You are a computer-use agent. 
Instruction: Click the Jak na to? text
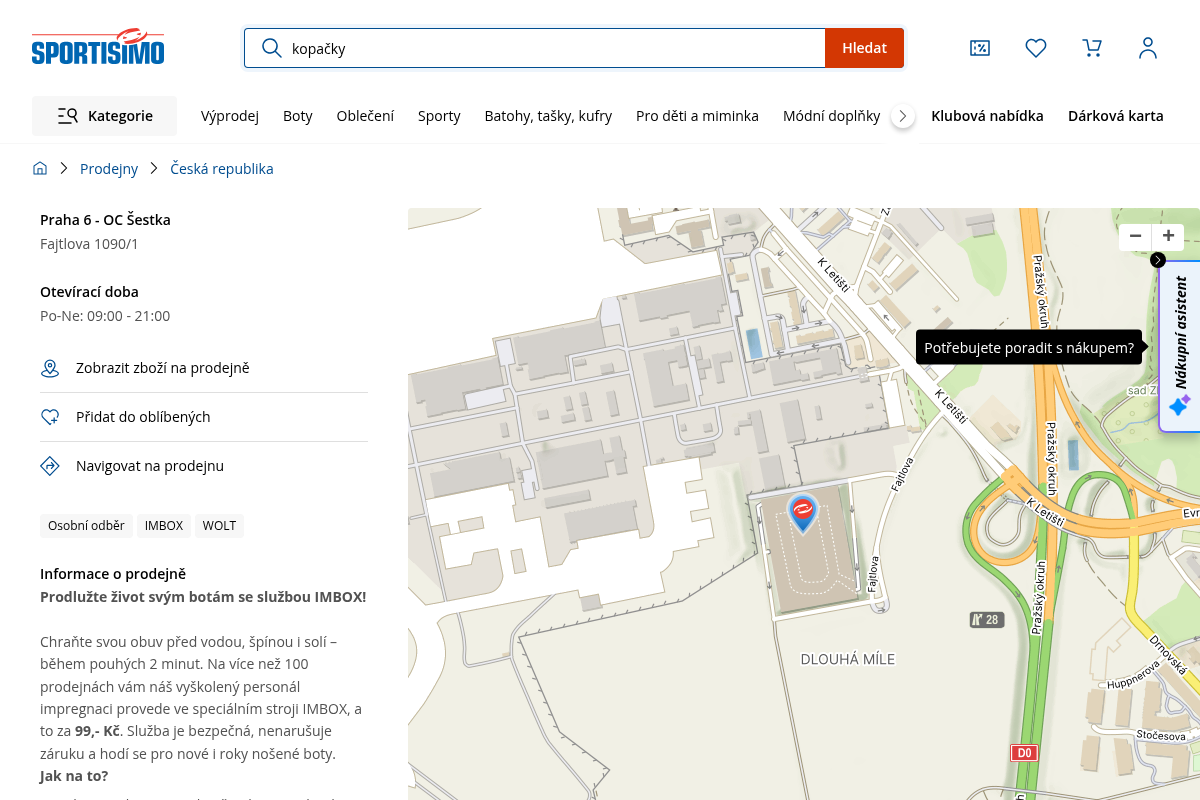[74, 776]
